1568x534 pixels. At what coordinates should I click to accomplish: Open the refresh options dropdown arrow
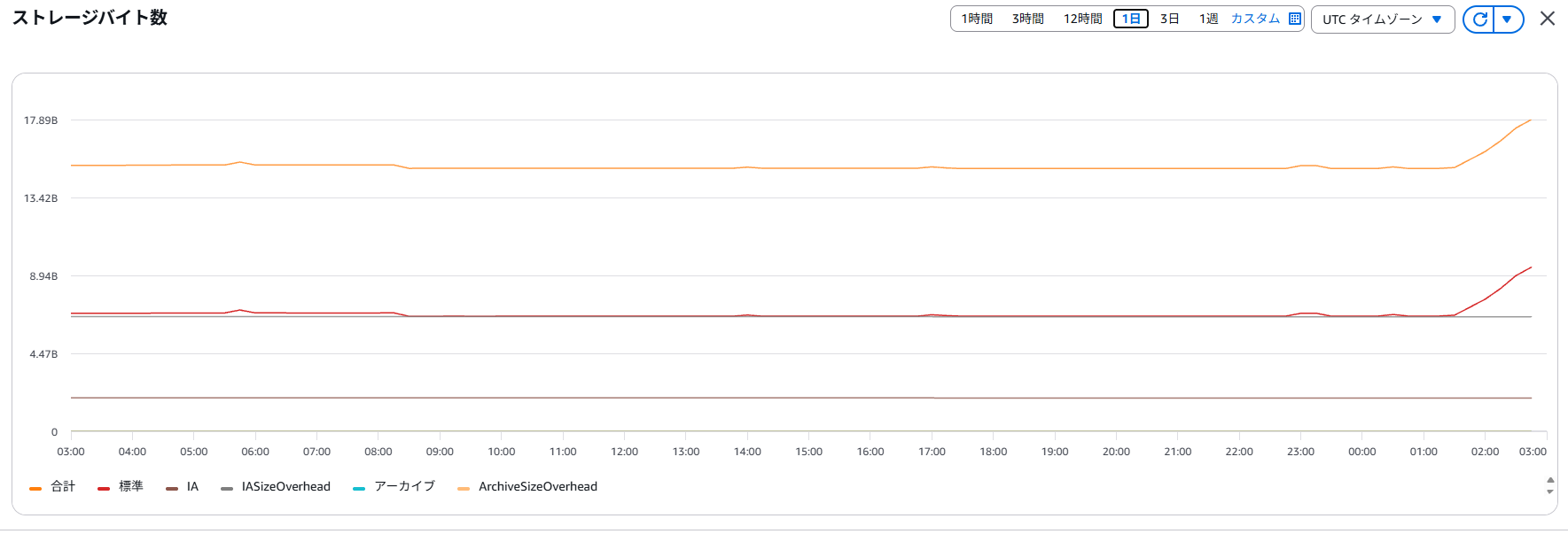tap(1508, 19)
